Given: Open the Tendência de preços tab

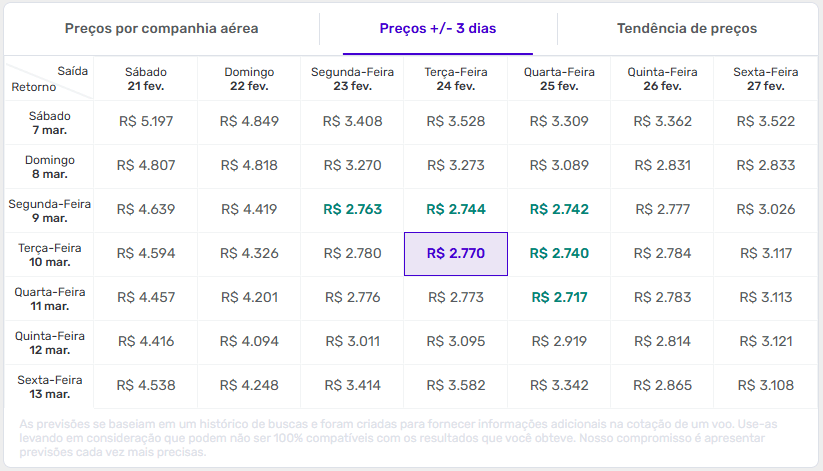Looking at the screenshot, I should click(x=687, y=29).
